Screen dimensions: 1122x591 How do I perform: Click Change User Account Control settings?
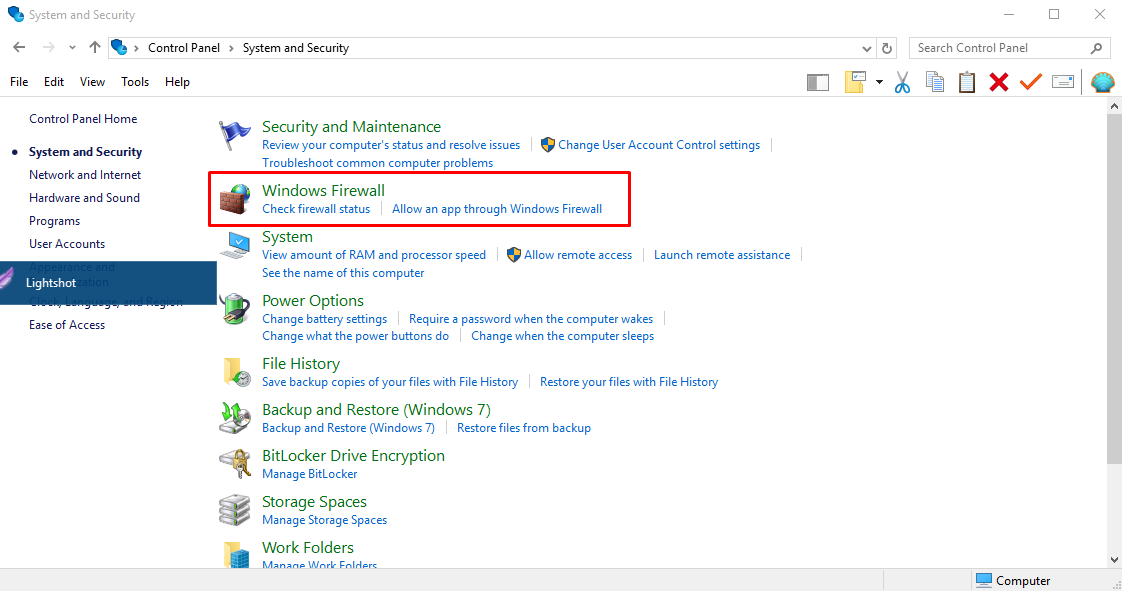659,145
